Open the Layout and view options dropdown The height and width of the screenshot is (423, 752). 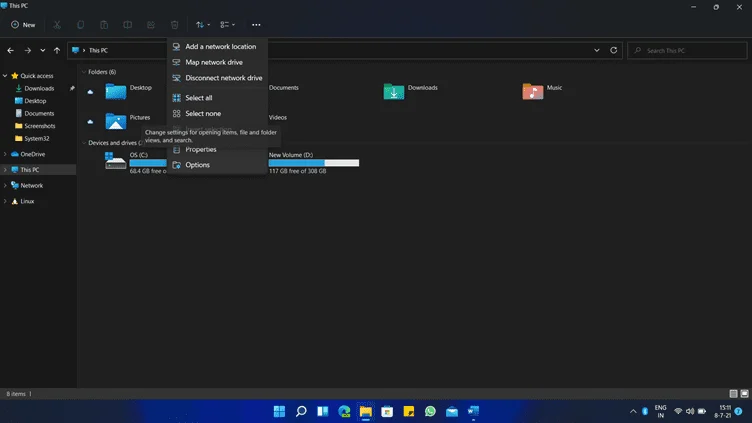[x=228, y=25]
